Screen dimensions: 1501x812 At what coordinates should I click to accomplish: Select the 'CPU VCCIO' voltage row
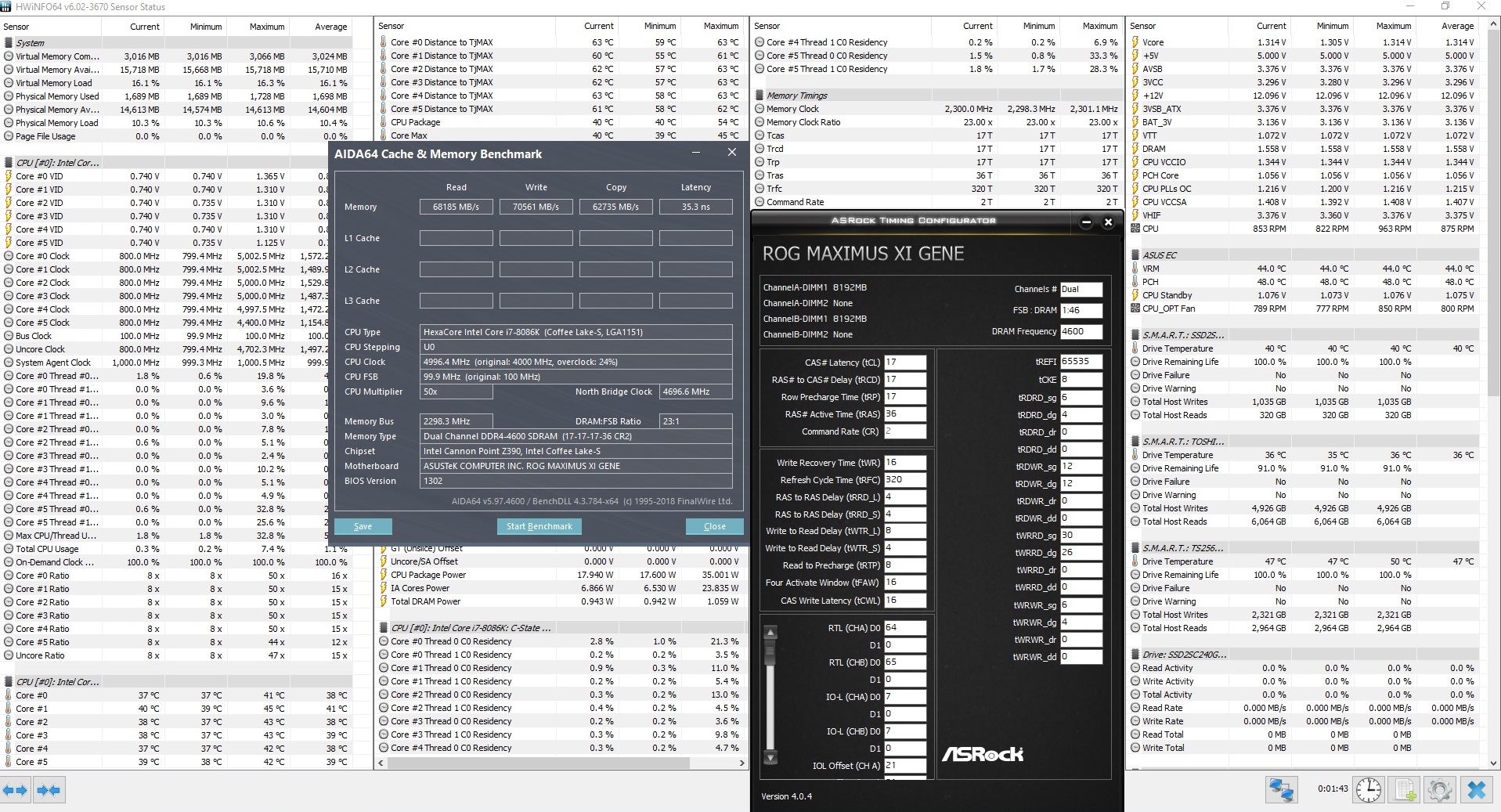1303,162
